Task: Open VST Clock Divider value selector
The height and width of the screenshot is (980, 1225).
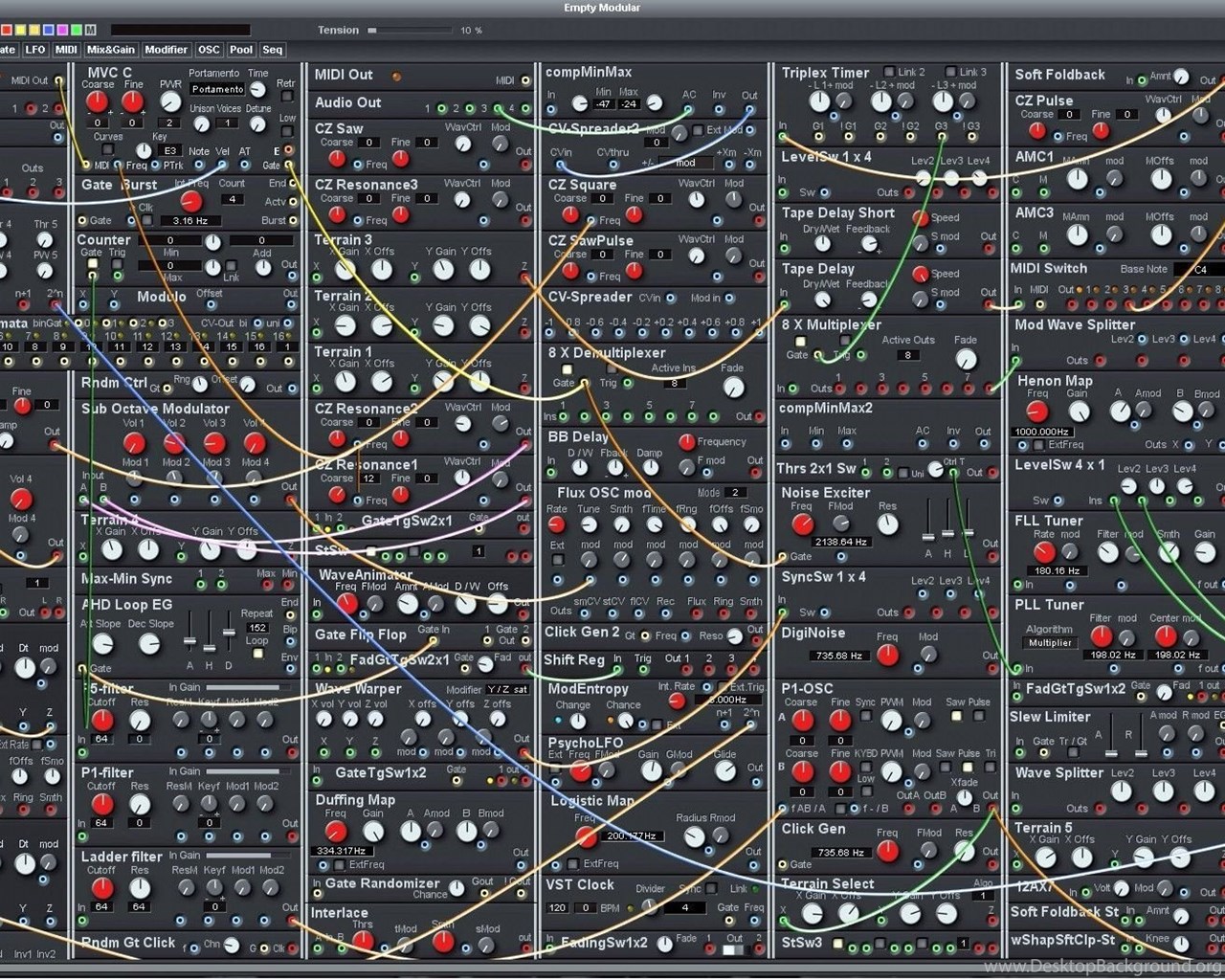Action: point(685,907)
